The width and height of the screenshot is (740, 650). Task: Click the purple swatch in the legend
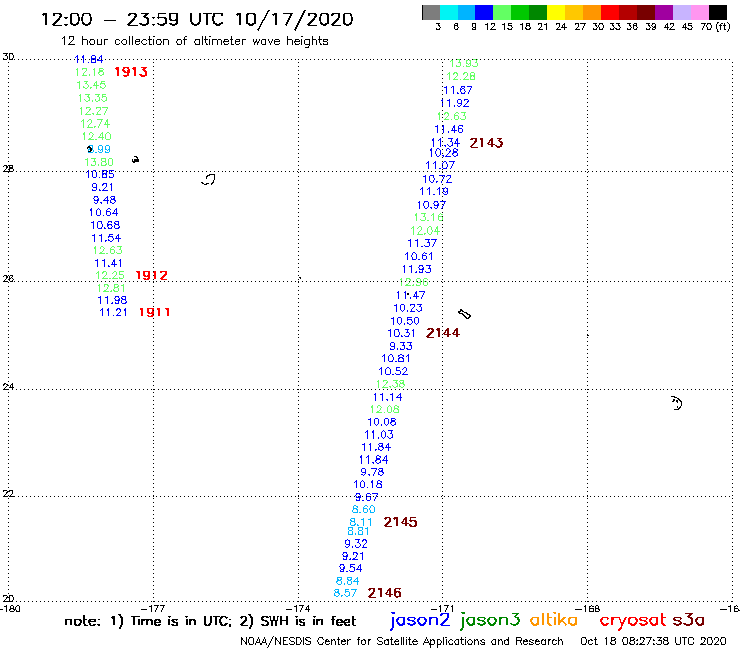tap(664, 12)
